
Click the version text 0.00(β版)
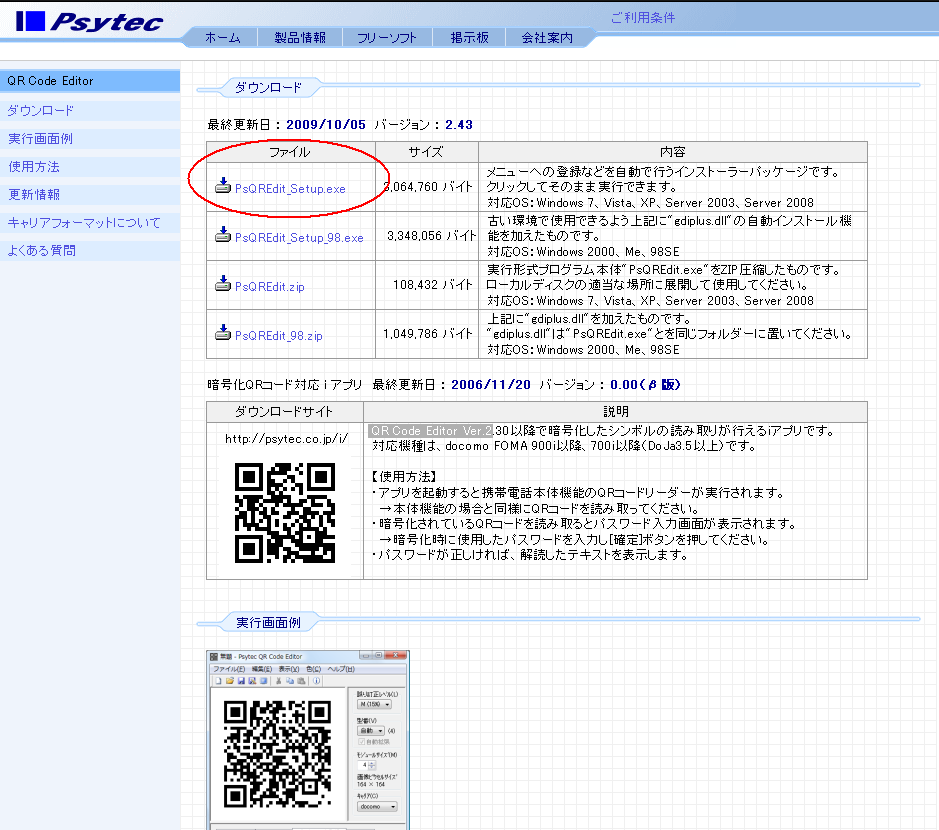pos(645,384)
